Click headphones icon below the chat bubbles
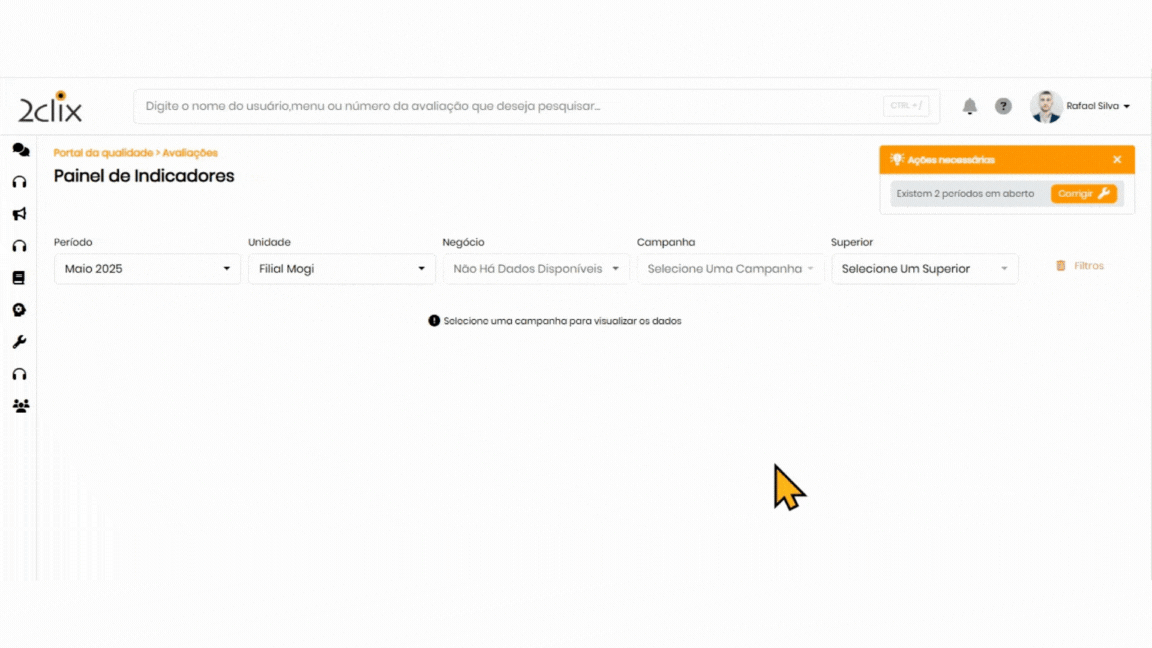This screenshot has width=1152, height=648. pos(19,182)
